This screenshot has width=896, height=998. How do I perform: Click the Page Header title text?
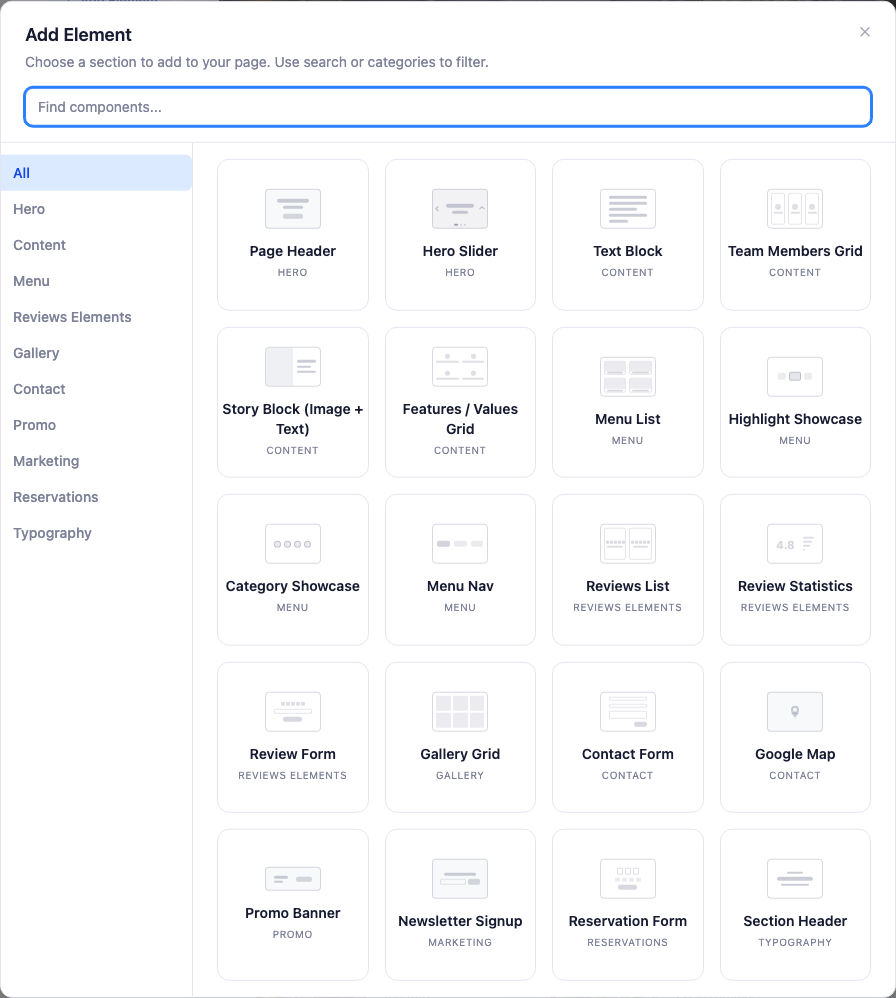(x=293, y=251)
